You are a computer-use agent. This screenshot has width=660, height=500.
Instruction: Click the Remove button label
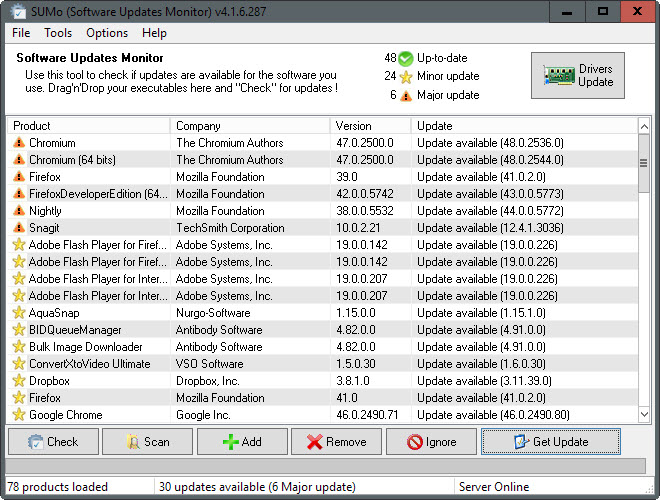(346, 442)
